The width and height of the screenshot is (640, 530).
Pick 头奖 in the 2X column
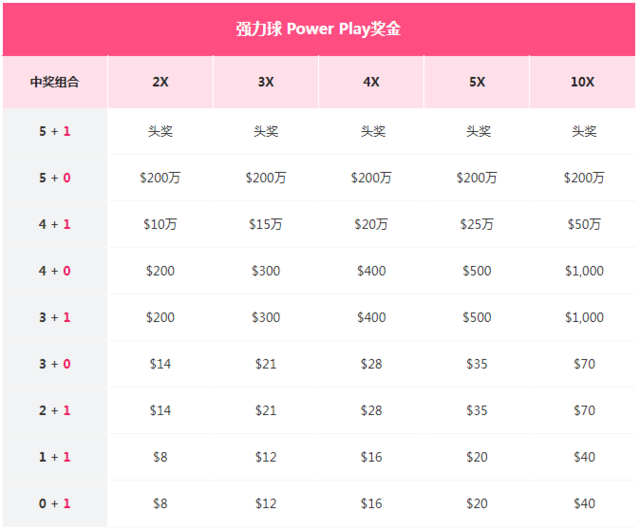pyautogui.click(x=160, y=131)
